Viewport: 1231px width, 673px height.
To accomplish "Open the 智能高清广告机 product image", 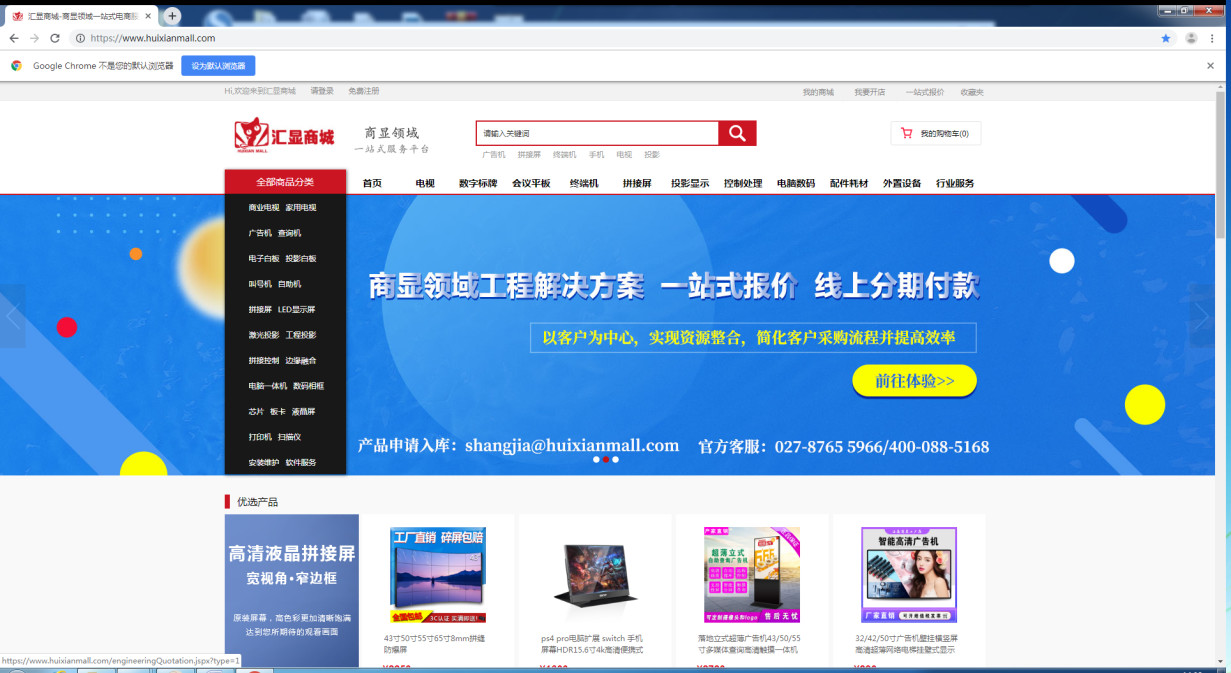I will (x=909, y=575).
